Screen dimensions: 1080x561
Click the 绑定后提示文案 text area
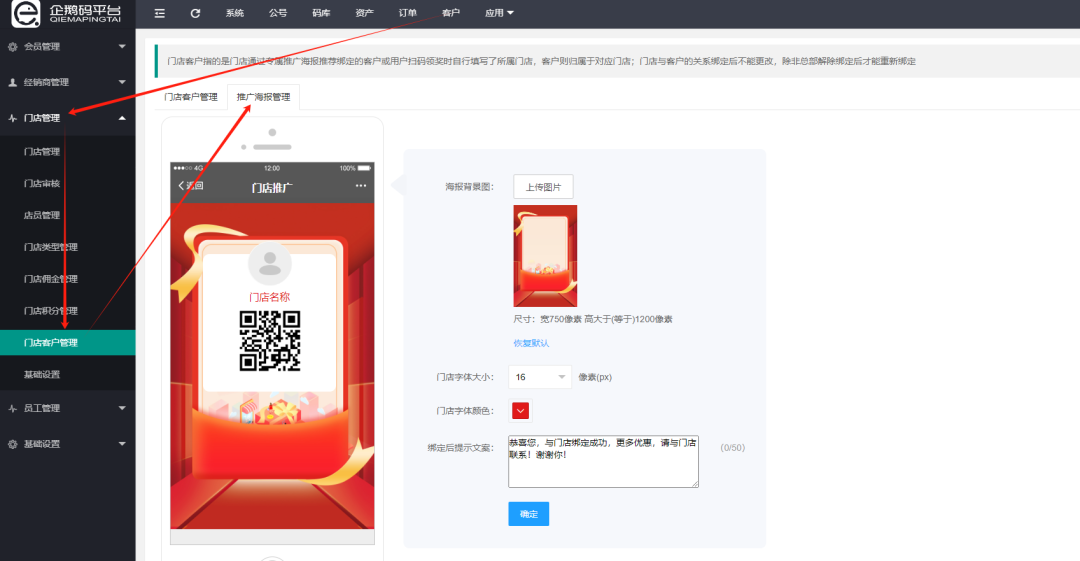coord(603,461)
